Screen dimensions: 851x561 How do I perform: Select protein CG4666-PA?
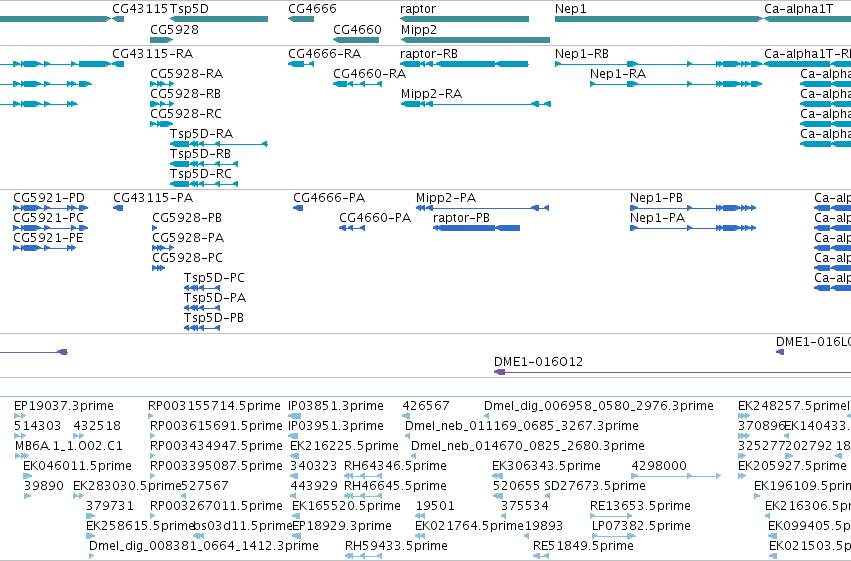pos(329,198)
